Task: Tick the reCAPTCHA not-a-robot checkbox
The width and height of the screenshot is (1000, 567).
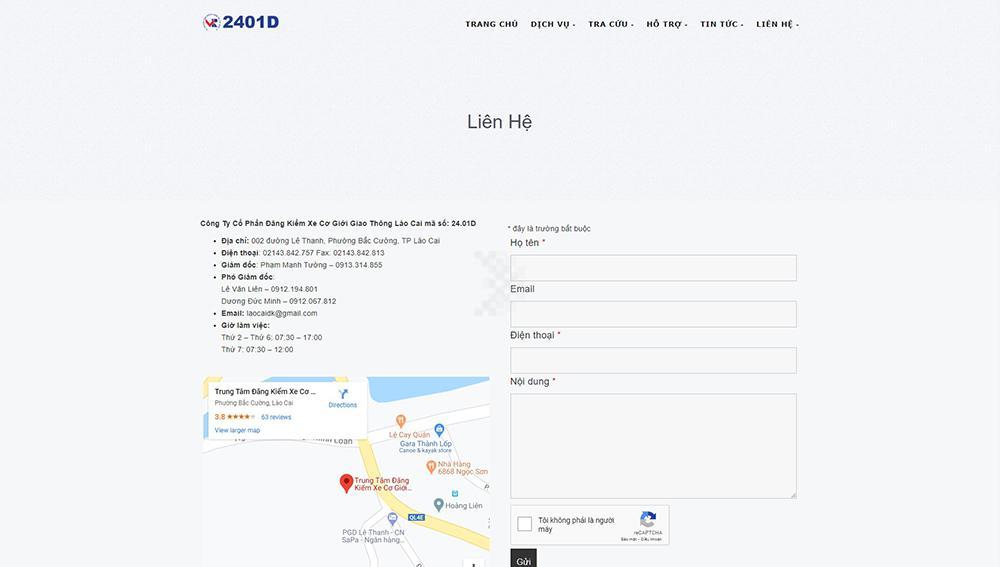Action: point(524,524)
